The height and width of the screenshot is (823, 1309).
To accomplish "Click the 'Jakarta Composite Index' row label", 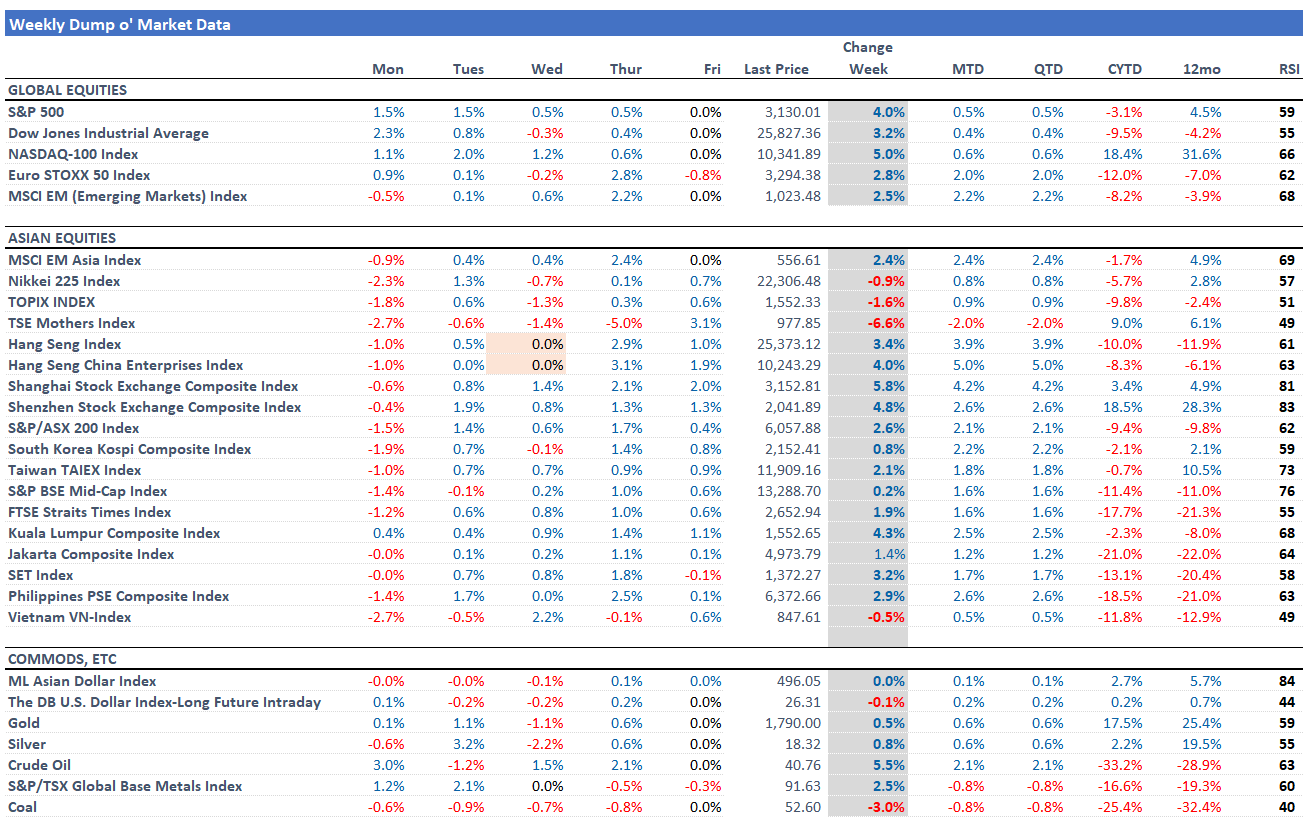I will [91, 554].
